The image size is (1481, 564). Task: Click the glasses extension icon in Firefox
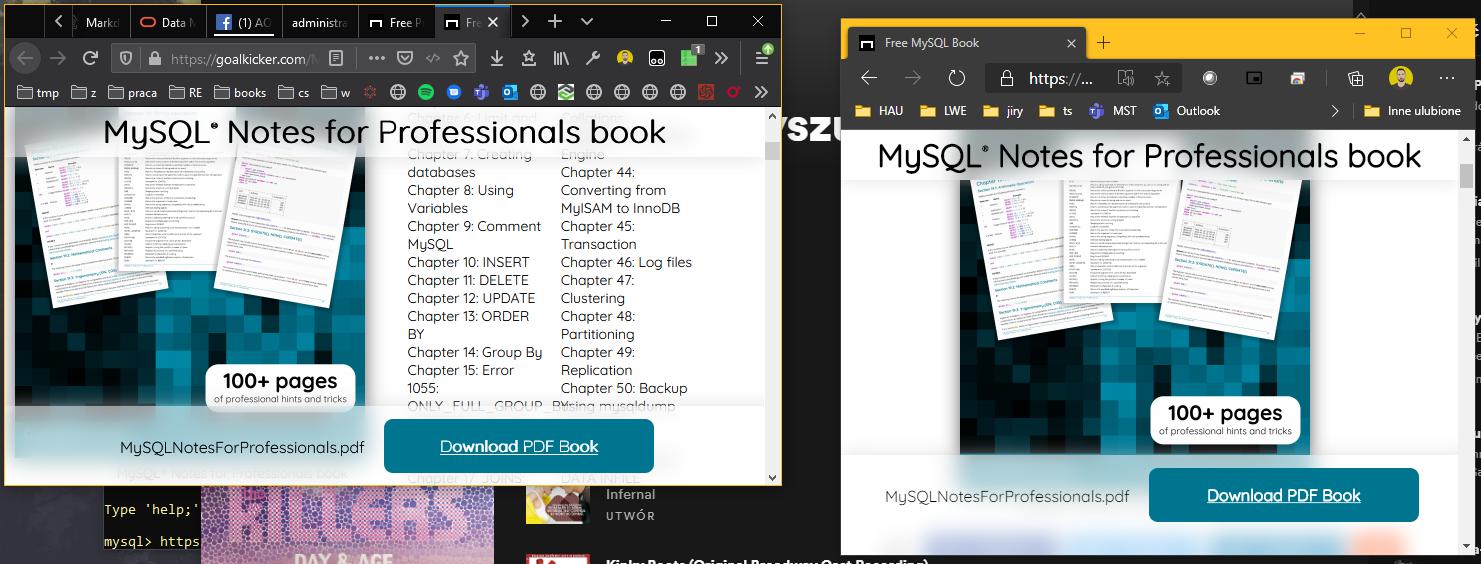(x=657, y=59)
